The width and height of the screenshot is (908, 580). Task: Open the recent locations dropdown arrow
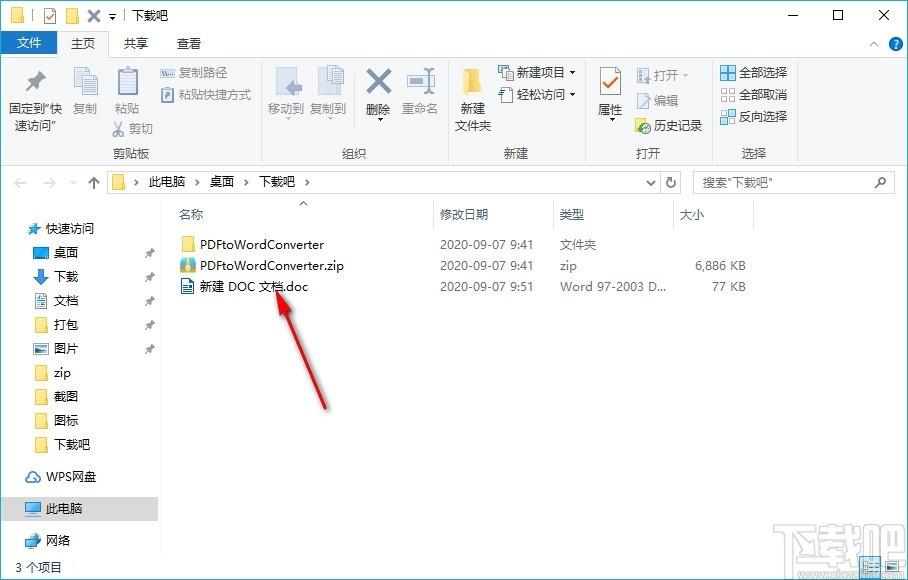click(73, 183)
